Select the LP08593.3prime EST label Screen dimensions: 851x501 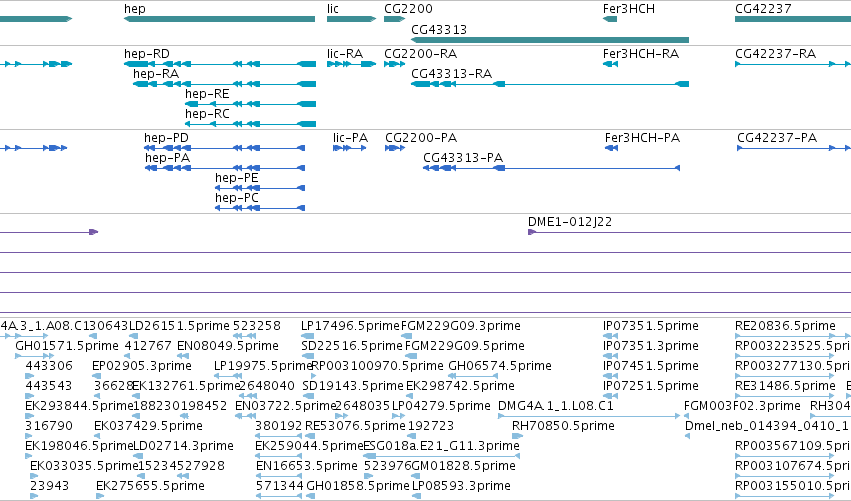(x=461, y=486)
